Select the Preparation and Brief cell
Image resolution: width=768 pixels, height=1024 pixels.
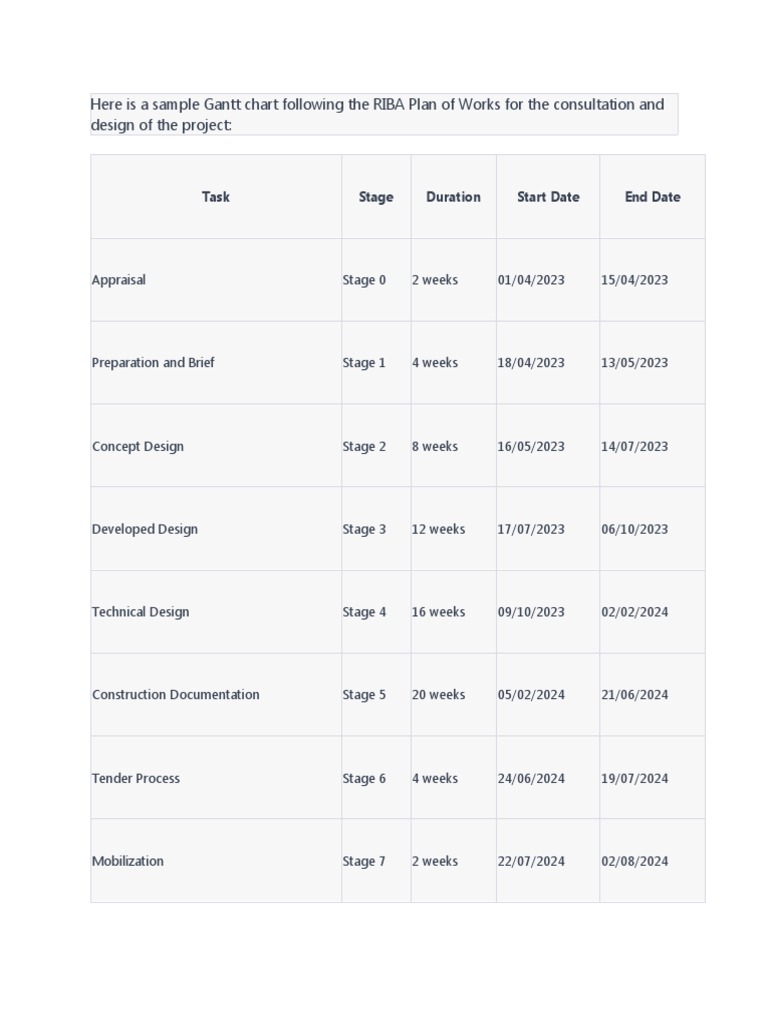pyautogui.click(x=216, y=362)
